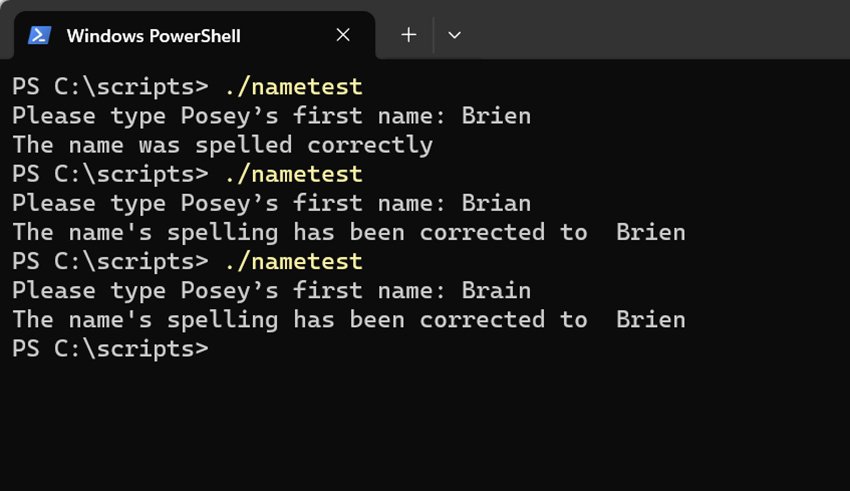Click the second ./nametest command
This screenshot has width=850, height=491.
(293, 174)
